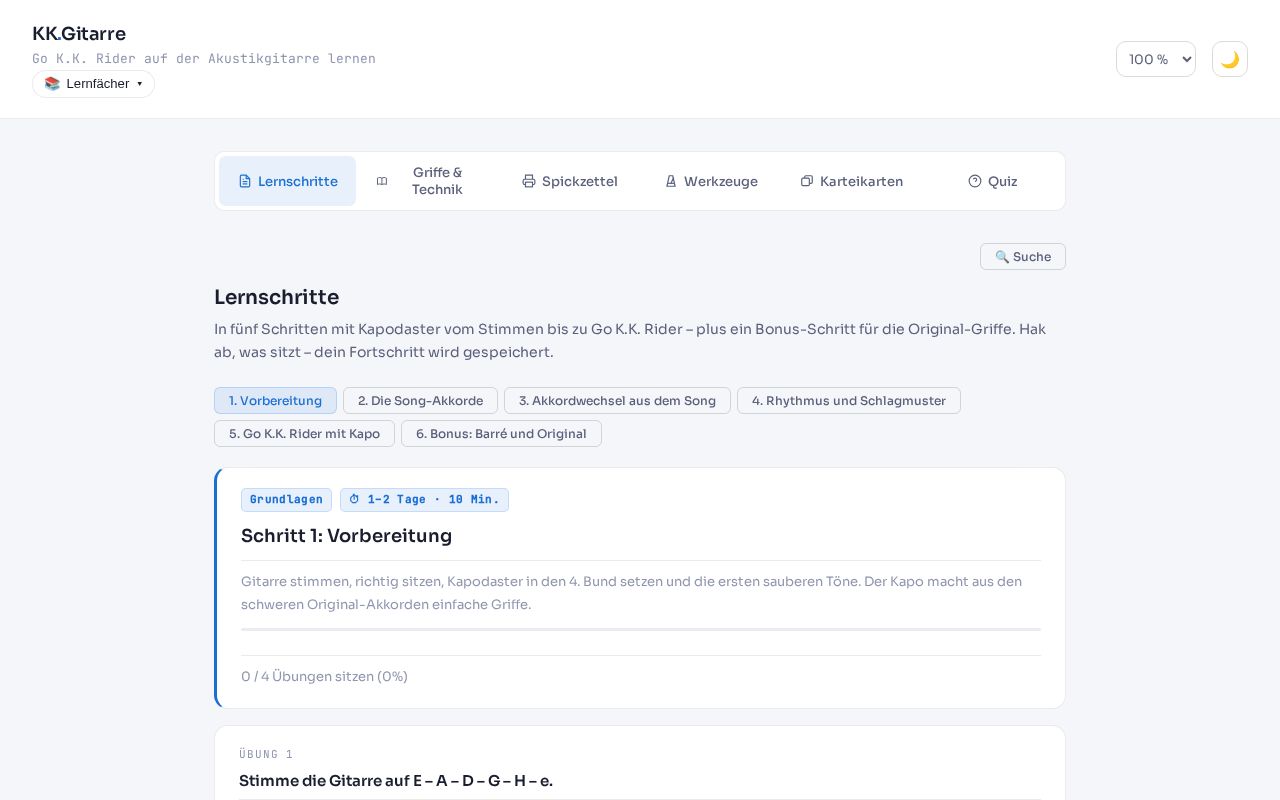Click the Grundlagen tag badge
This screenshot has width=1280, height=800.
pos(286,500)
